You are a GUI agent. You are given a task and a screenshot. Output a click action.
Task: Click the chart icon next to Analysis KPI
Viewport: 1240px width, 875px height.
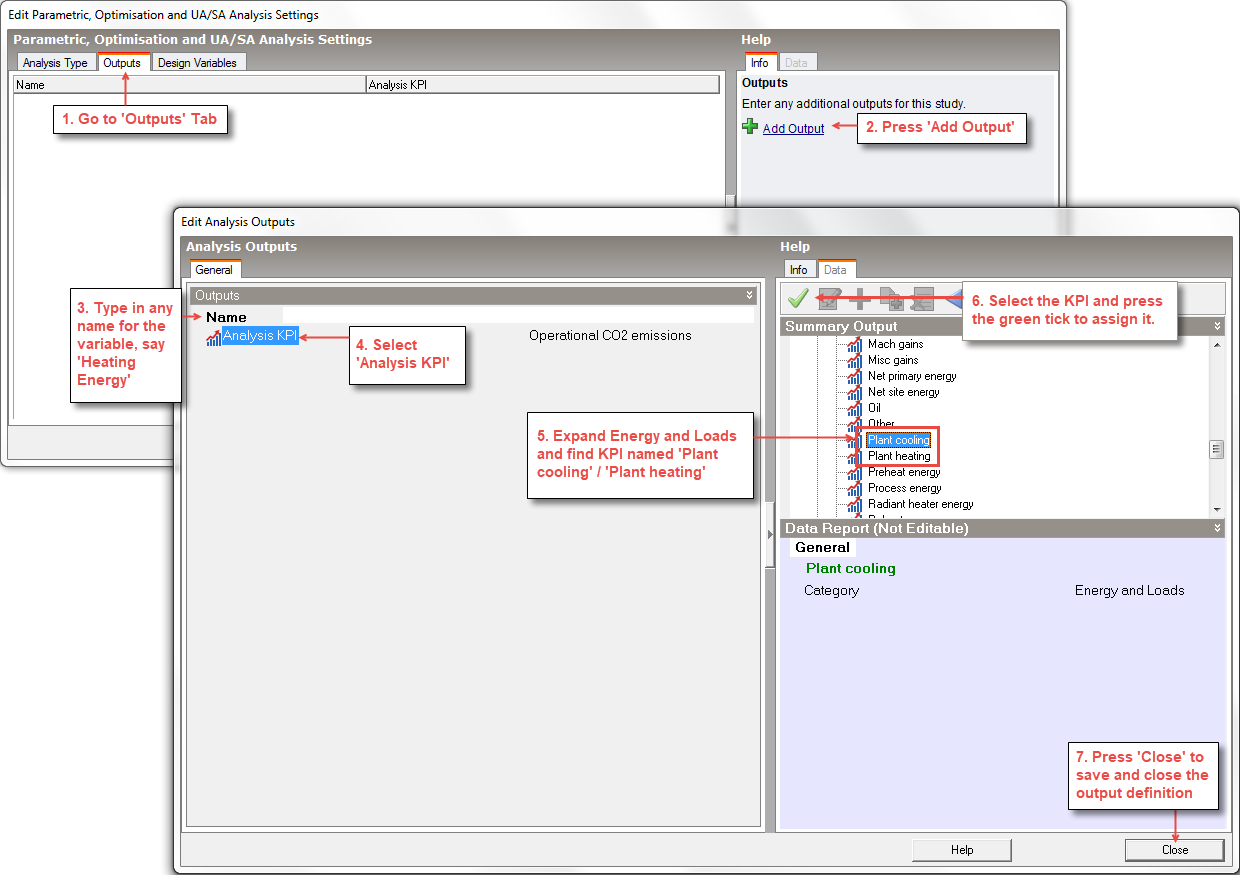[213, 337]
